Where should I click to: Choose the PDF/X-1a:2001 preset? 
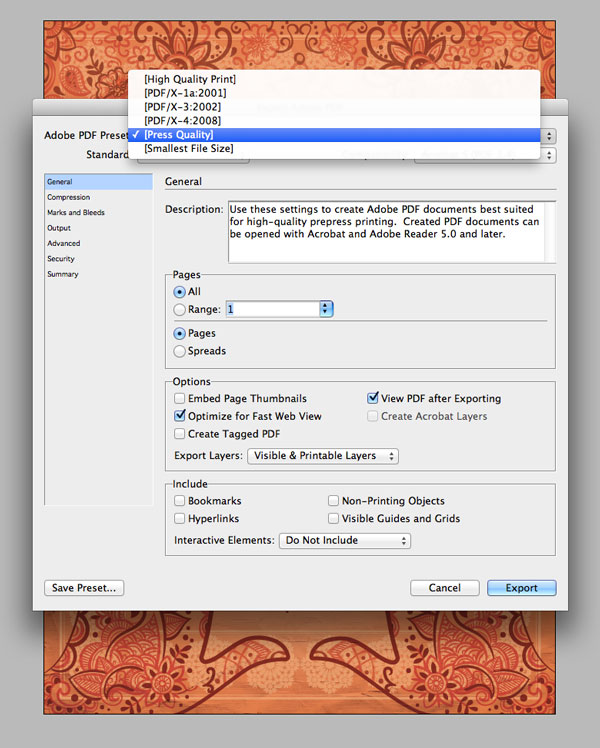pyautogui.click(x=334, y=93)
